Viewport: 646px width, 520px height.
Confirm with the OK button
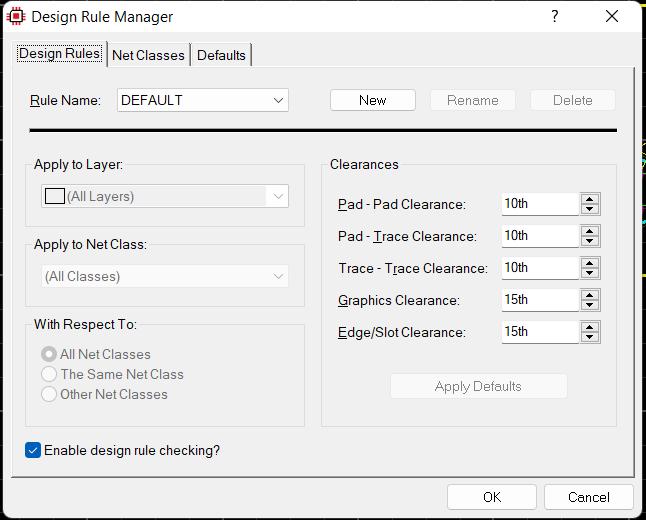coord(492,497)
